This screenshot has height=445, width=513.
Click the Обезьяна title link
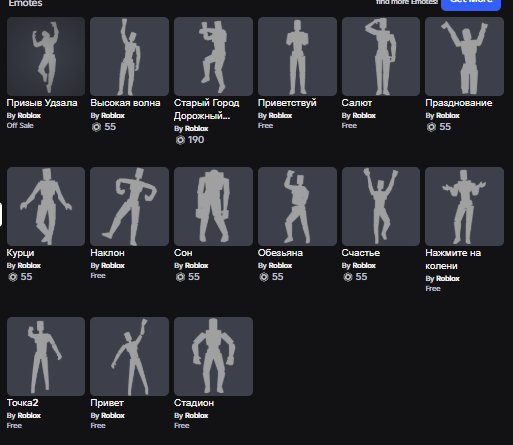(x=280, y=253)
